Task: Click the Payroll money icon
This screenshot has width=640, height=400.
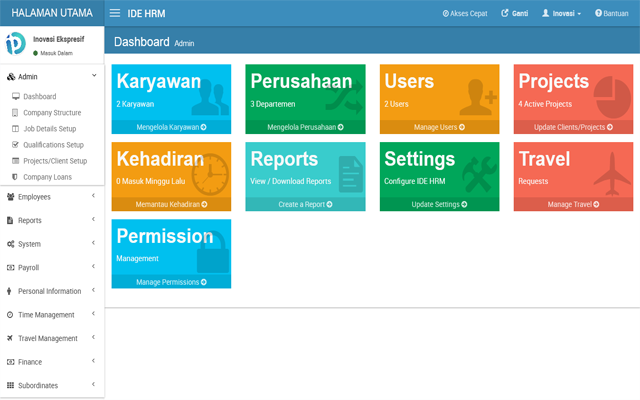Action: click(11, 268)
